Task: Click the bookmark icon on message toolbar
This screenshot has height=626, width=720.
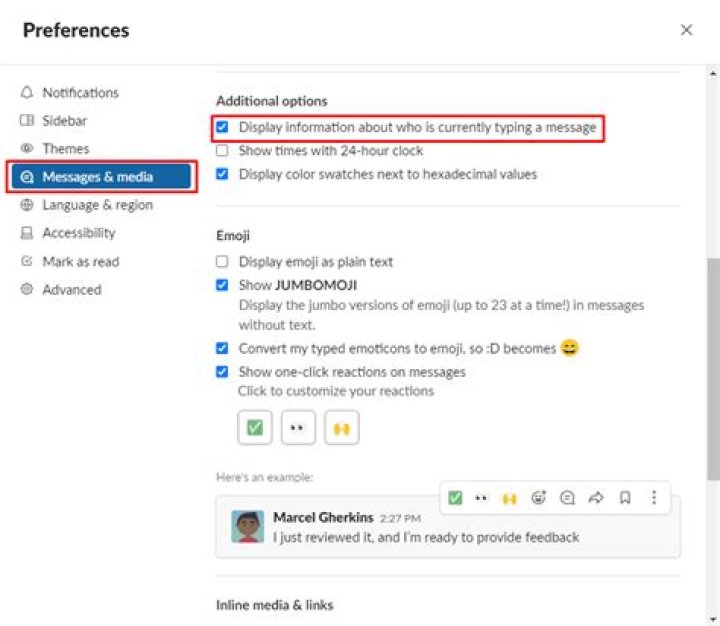Action: click(x=625, y=497)
